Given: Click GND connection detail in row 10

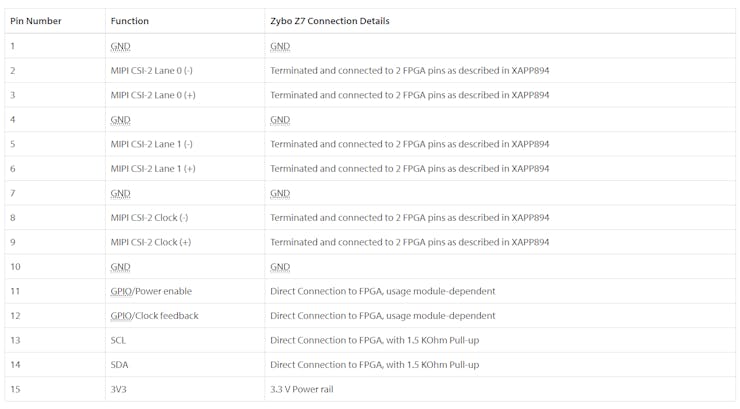Looking at the screenshot, I should click(x=280, y=267).
